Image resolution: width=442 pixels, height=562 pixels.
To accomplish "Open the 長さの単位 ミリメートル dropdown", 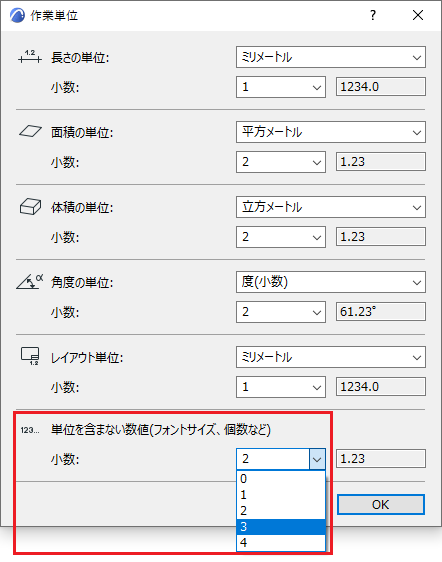I will [x=331, y=57].
